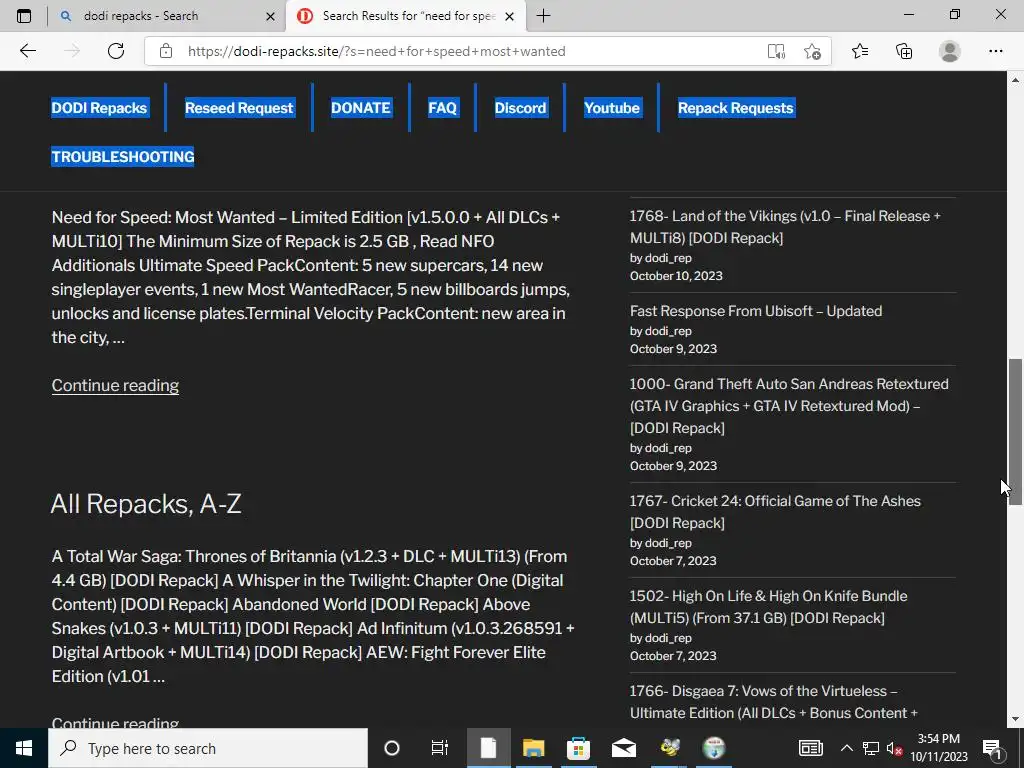Open the Windows Start menu
This screenshot has width=1024, height=768.
pyautogui.click(x=24, y=748)
